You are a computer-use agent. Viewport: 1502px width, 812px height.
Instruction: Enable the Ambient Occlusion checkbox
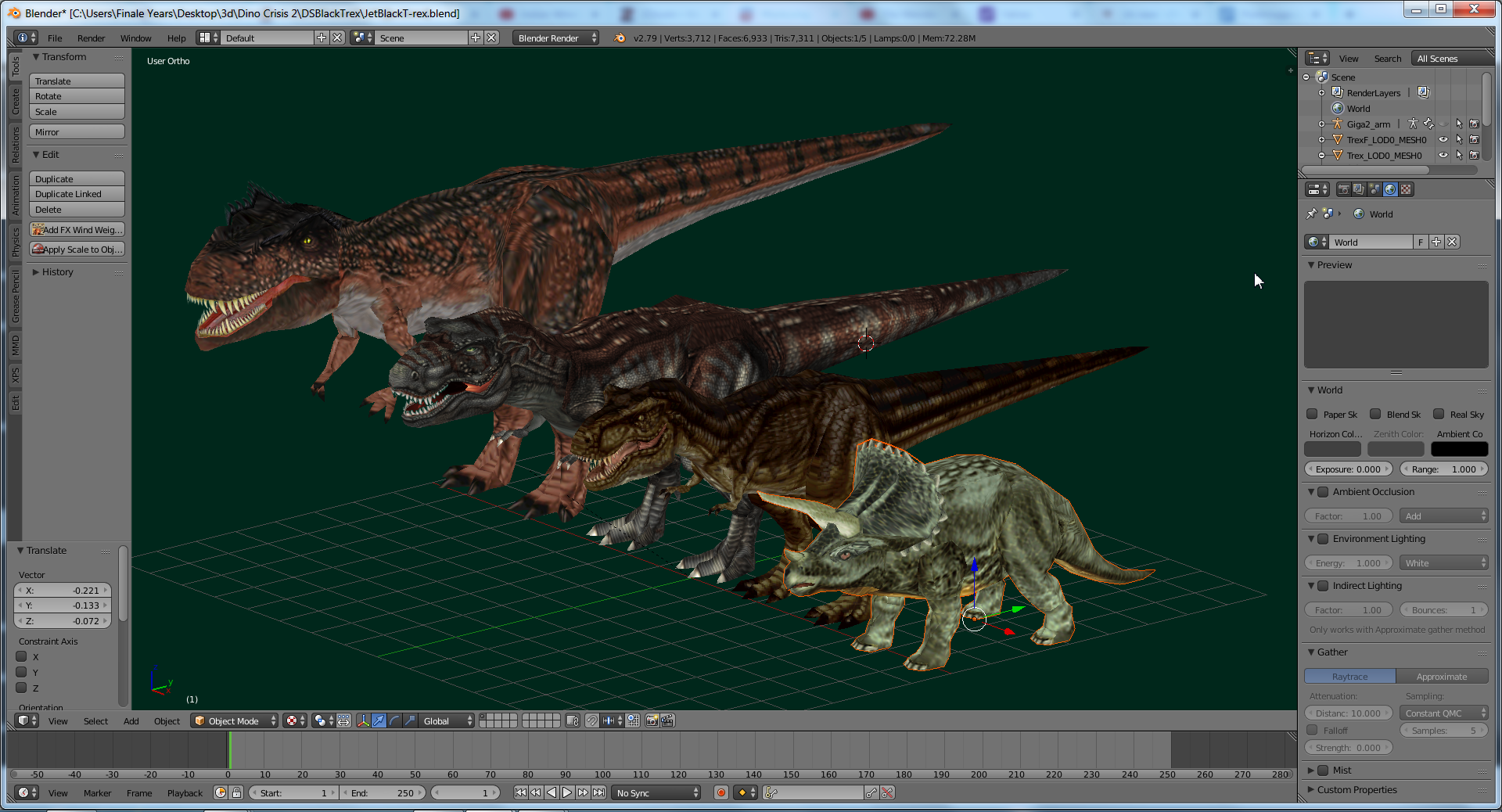coord(1323,491)
